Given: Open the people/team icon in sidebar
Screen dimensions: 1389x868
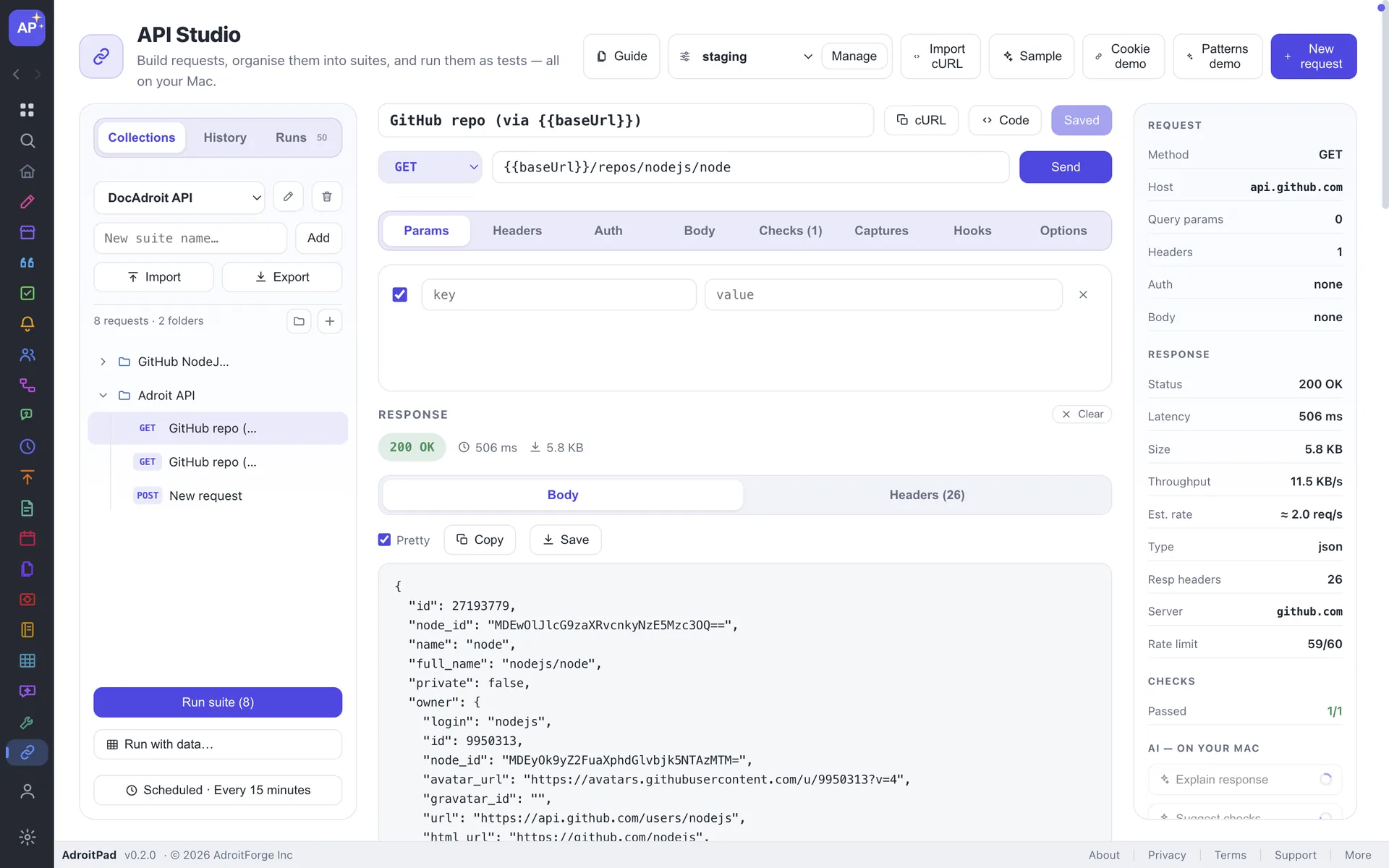Looking at the screenshot, I should (27, 354).
